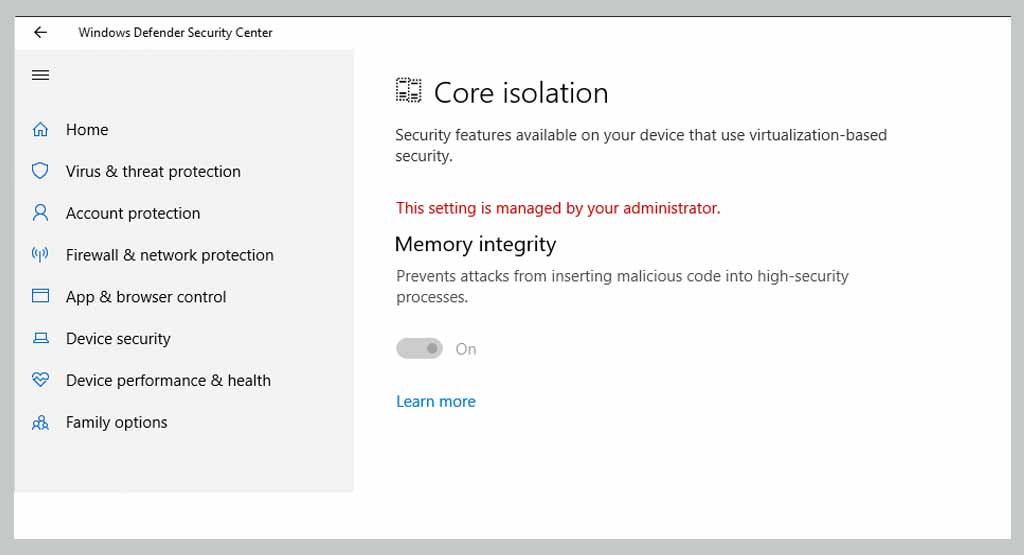Click the window icon for App & browser control
The height and width of the screenshot is (555, 1024).
point(40,296)
